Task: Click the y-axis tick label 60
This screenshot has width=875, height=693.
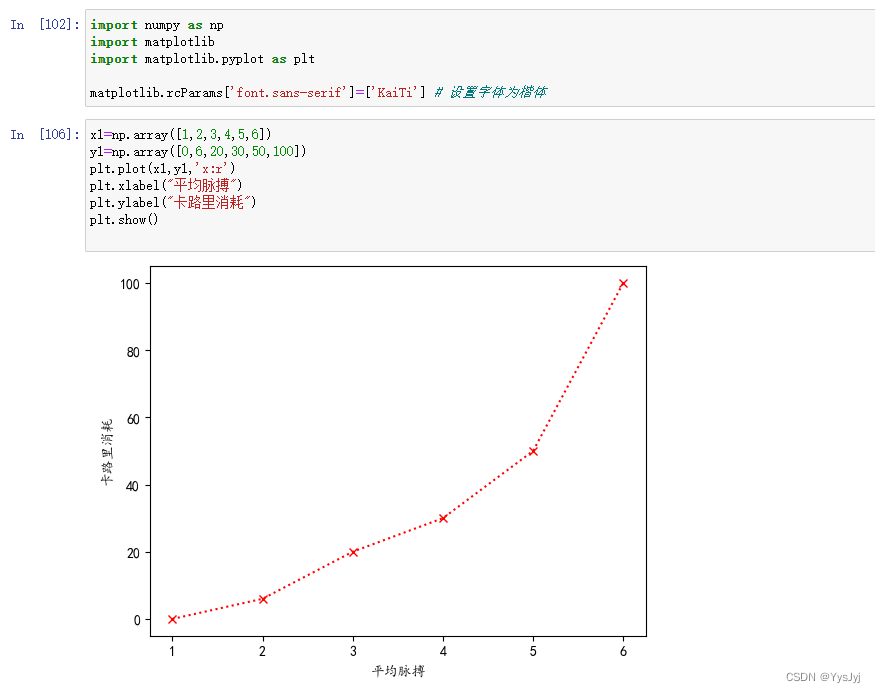Action: [x=133, y=418]
